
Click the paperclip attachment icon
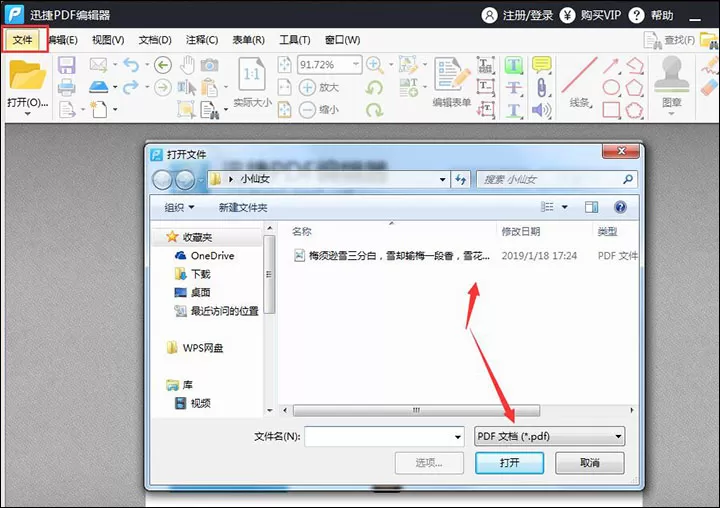click(542, 87)
